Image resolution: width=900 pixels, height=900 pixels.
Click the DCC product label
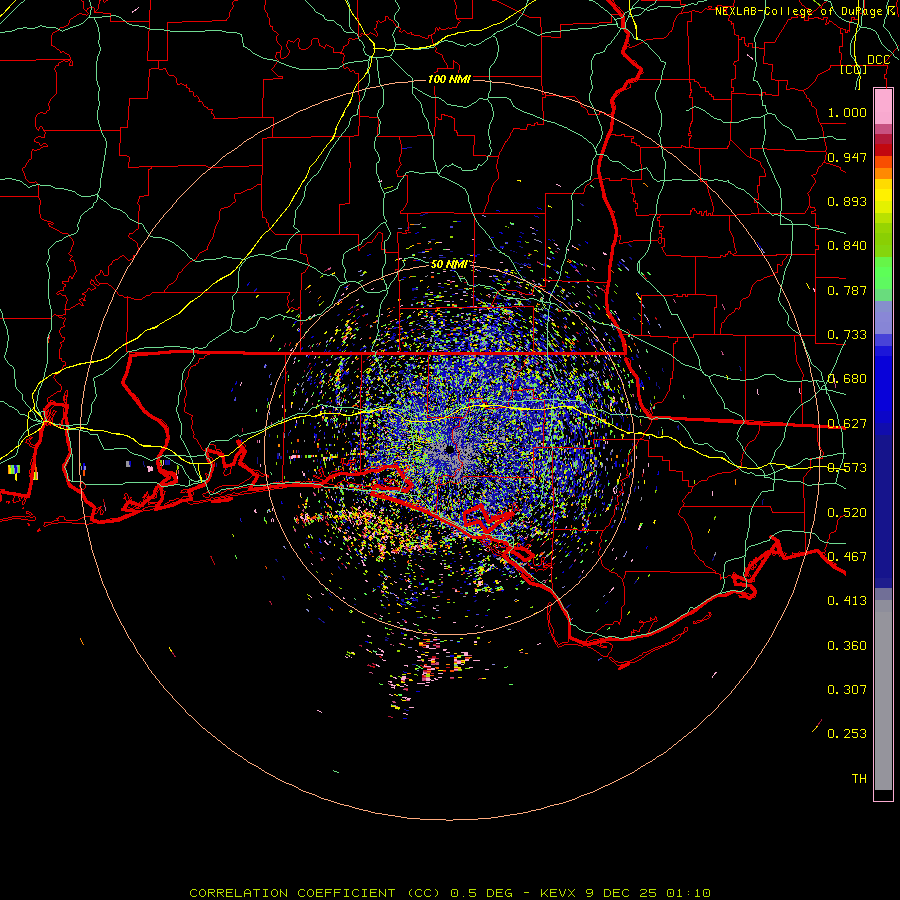[x=878, y=60]
